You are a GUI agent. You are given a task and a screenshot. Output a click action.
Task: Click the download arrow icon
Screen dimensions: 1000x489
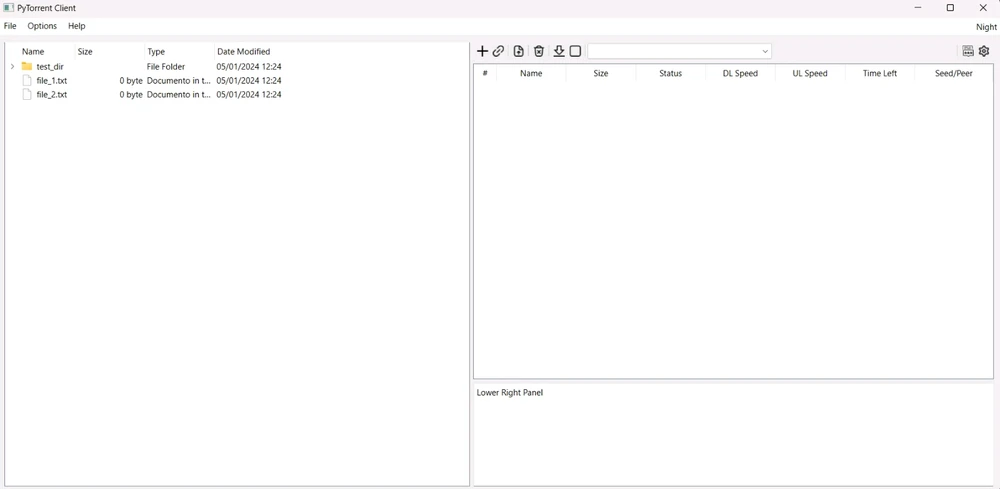[559, 51]
